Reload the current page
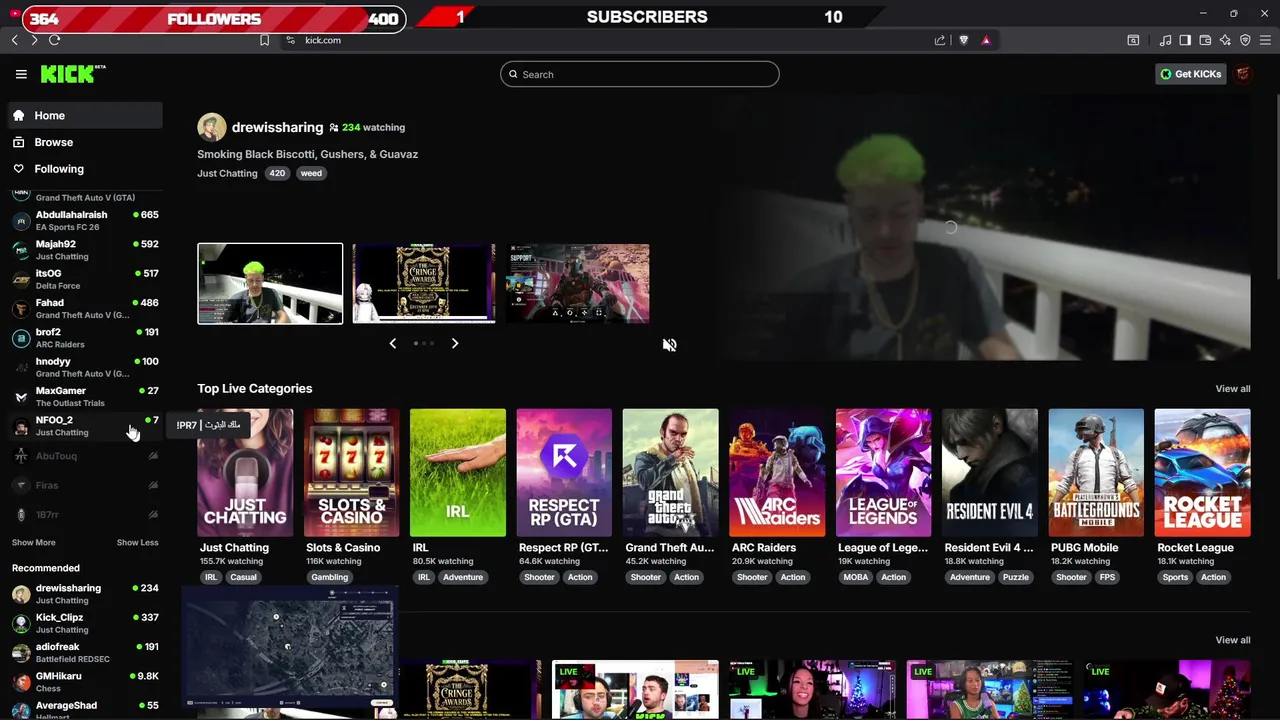Image resolution: width=1280 pixels, height=720 pixels. (x=54, y=40)
